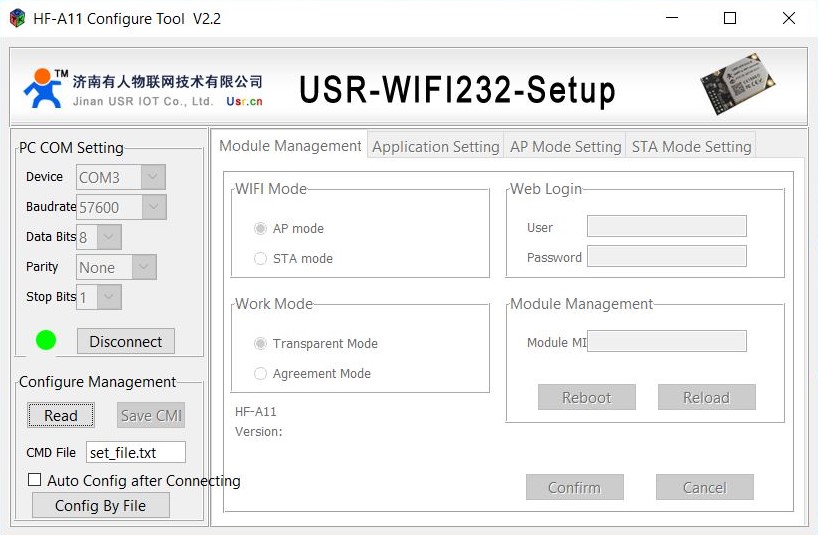Click the CMD File set_file.txt field
Screen dimensions: 818x535
136,452
